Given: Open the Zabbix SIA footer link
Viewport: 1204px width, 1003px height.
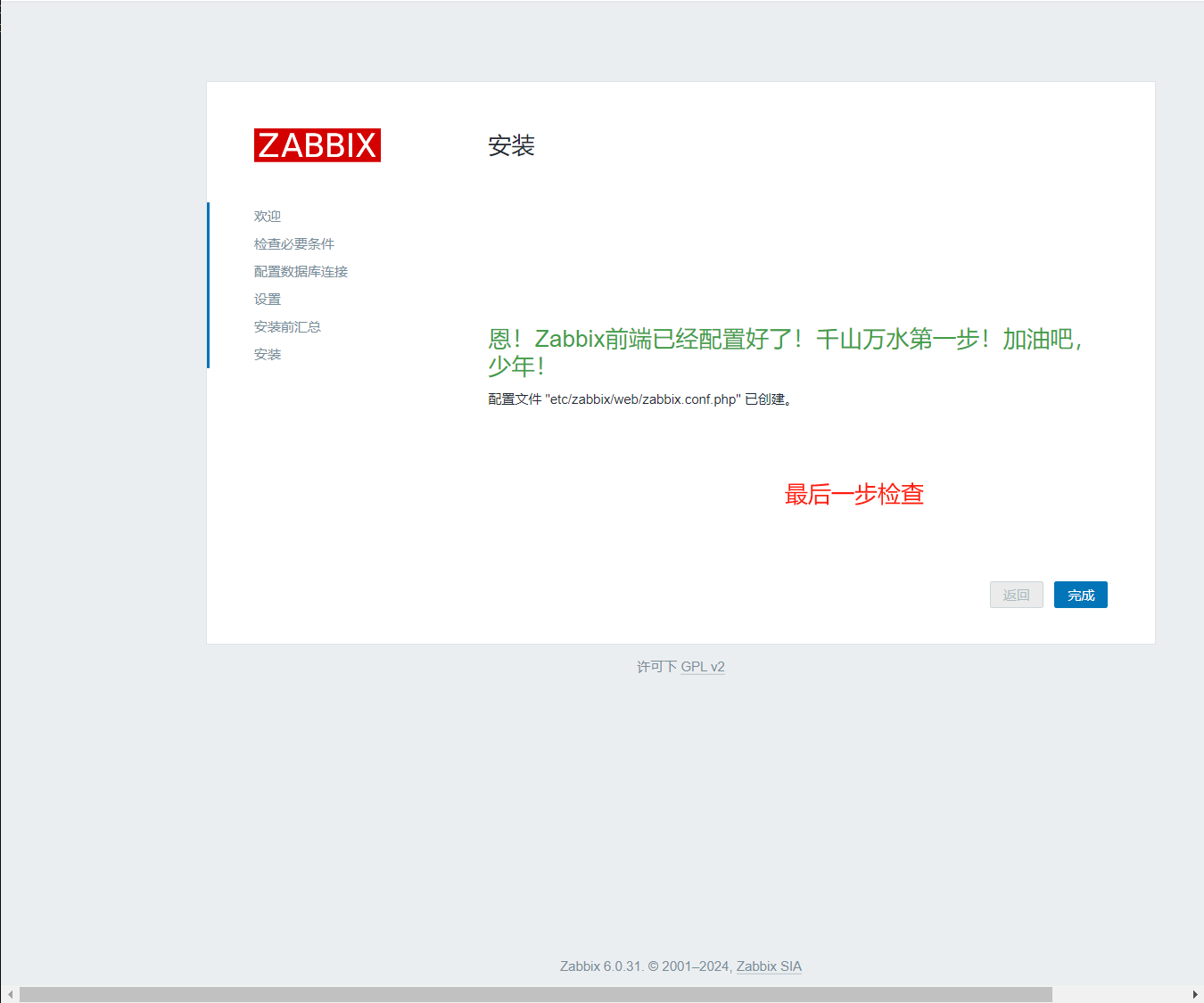Looking at the screenshot, I should coord(769,966).
